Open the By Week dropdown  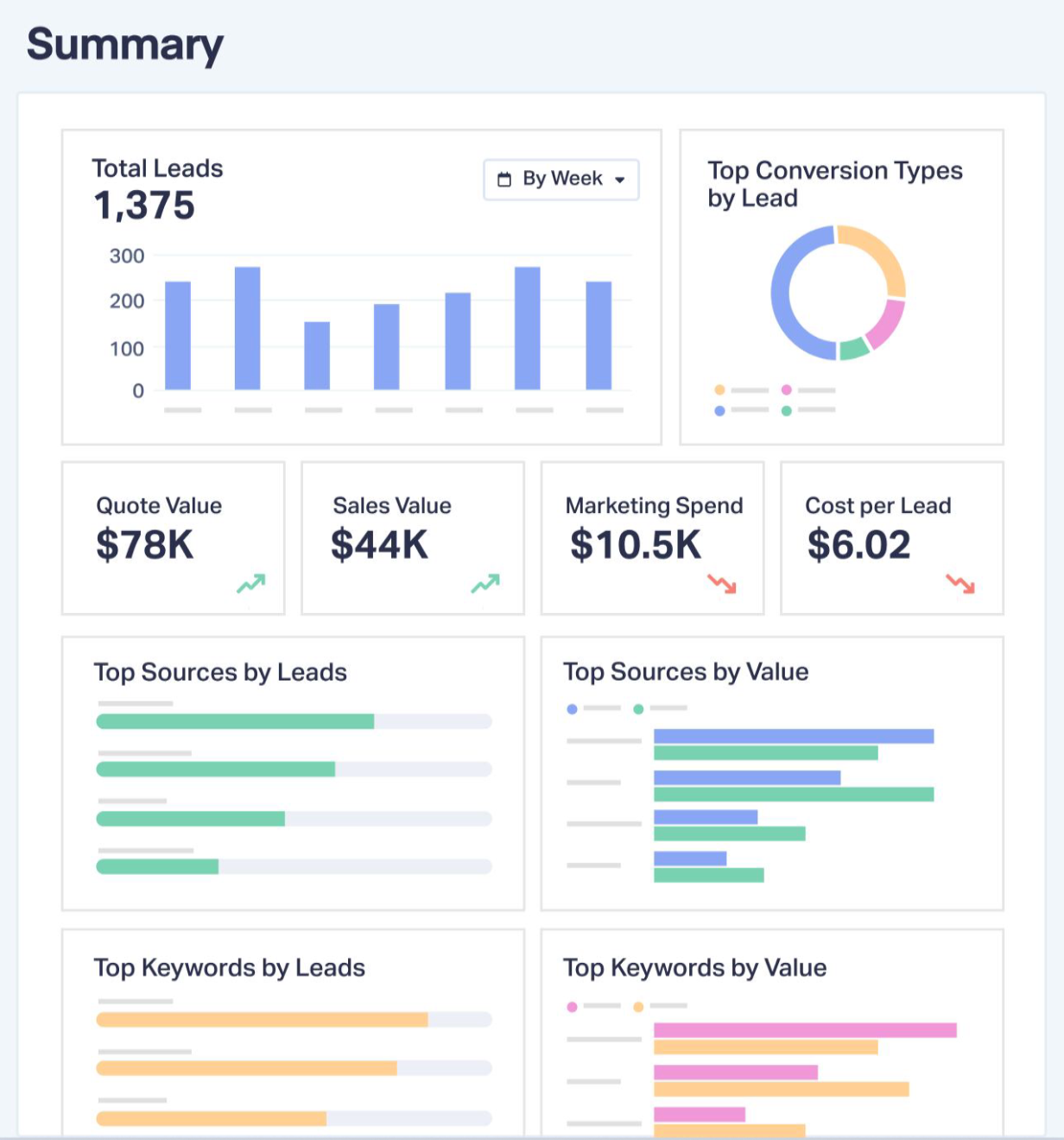tap(561, 180)
